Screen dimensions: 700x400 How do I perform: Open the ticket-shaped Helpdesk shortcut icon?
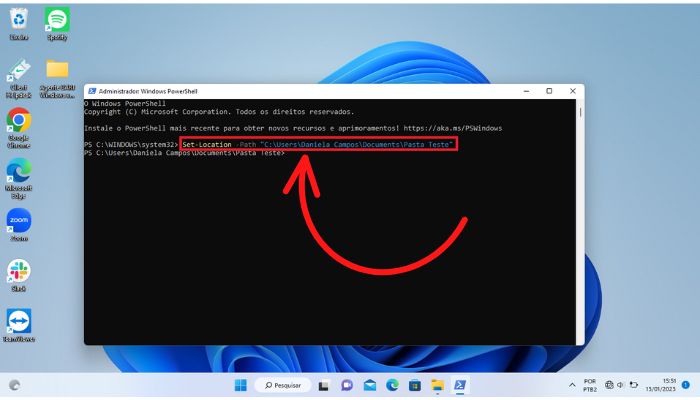click(19, 71)
